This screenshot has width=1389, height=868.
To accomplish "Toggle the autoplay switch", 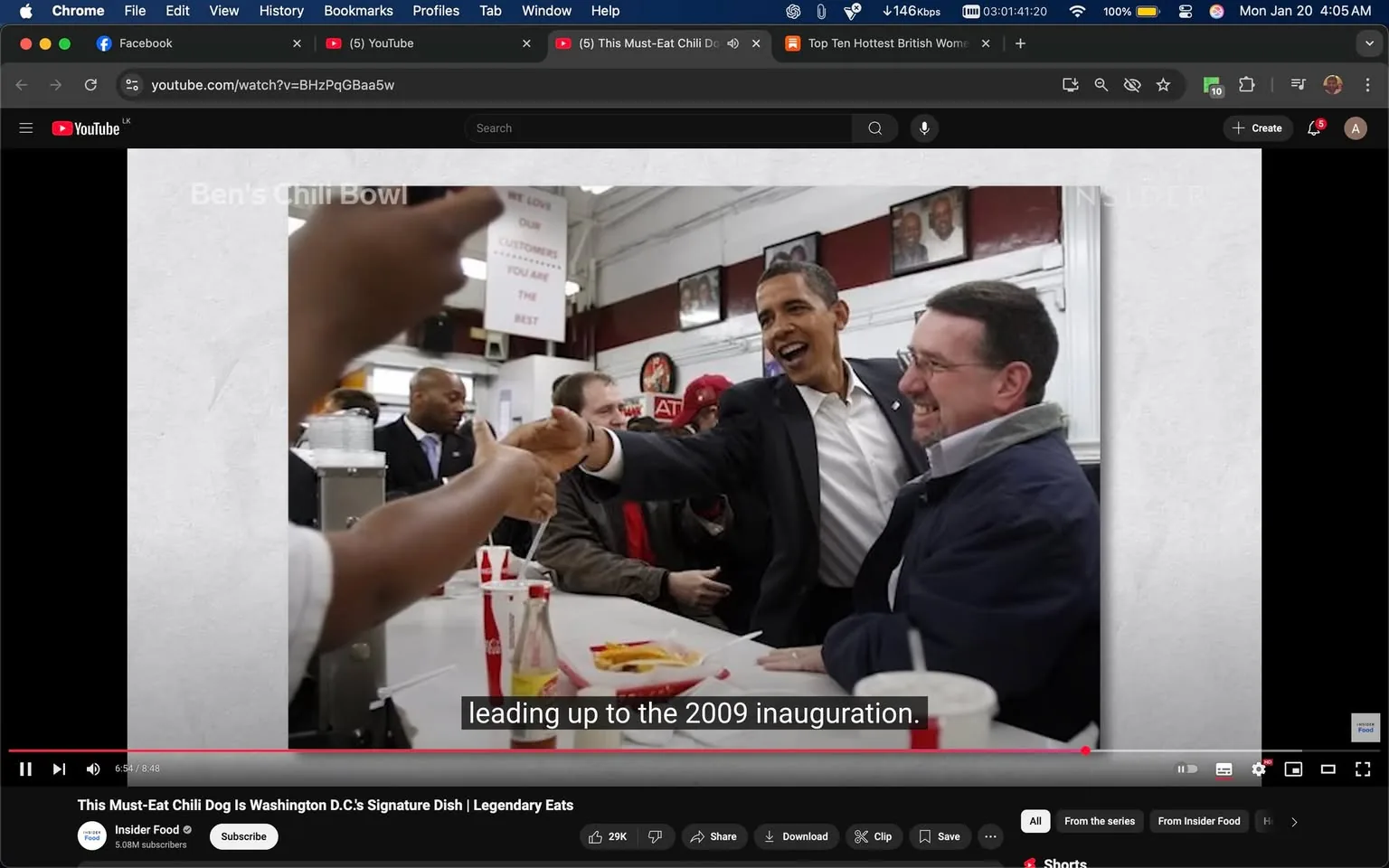I will point(1186,769).
